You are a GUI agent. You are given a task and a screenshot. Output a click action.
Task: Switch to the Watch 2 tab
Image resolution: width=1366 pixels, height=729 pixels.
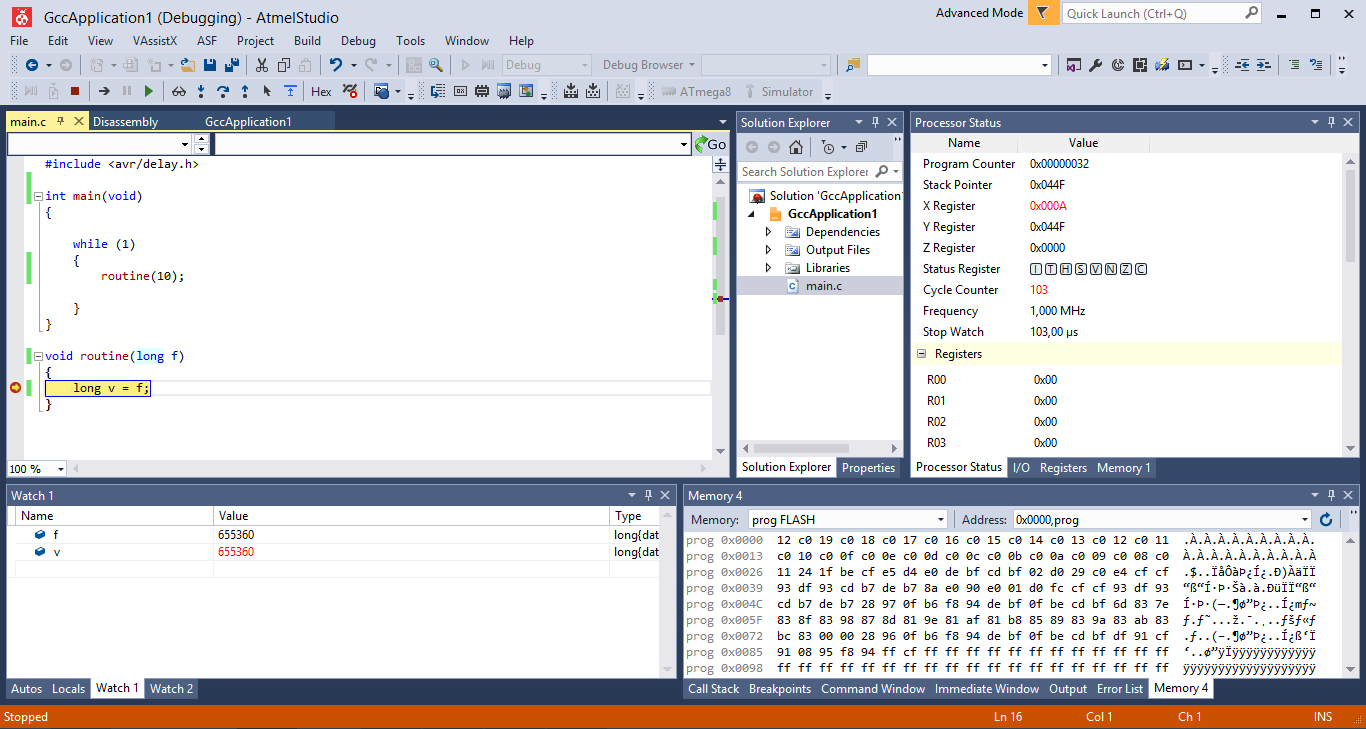(x=171, y=688)
